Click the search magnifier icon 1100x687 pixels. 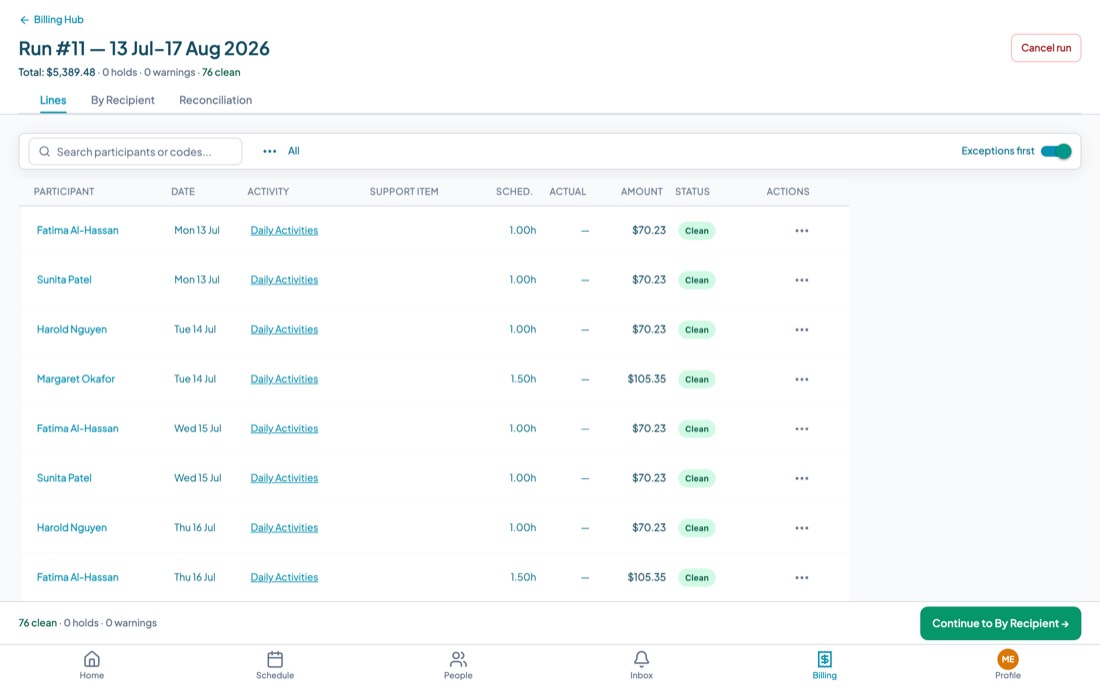[44, 152]
